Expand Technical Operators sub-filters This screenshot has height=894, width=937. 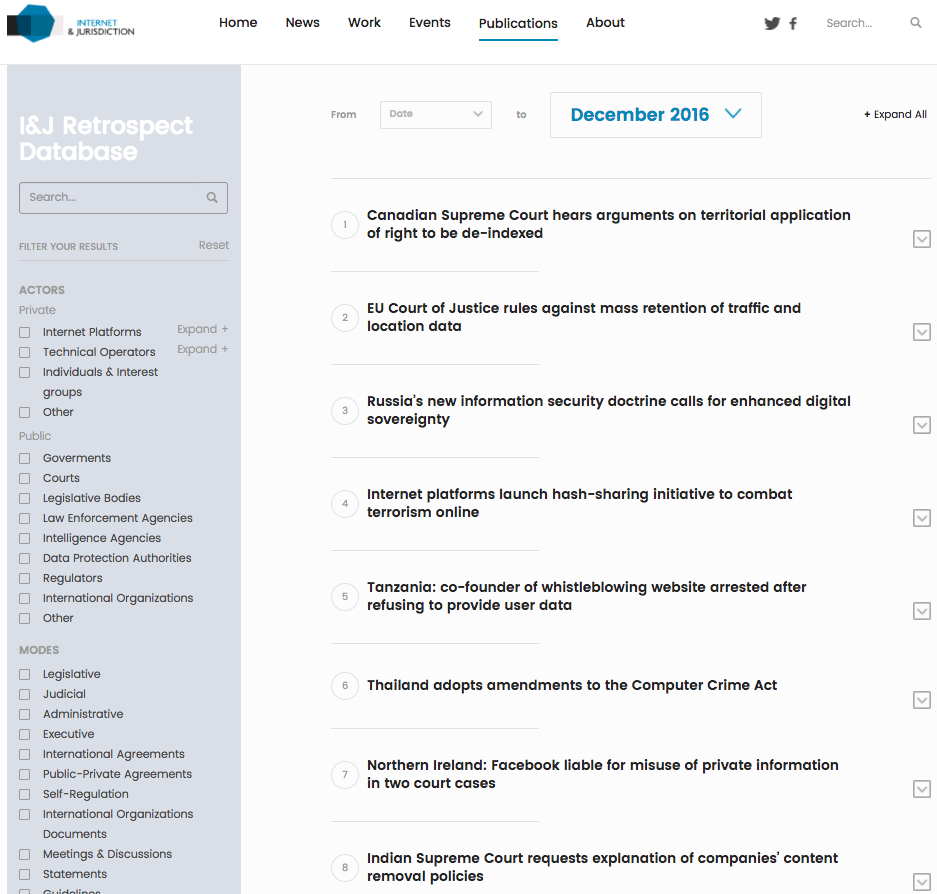coord(203,349)
